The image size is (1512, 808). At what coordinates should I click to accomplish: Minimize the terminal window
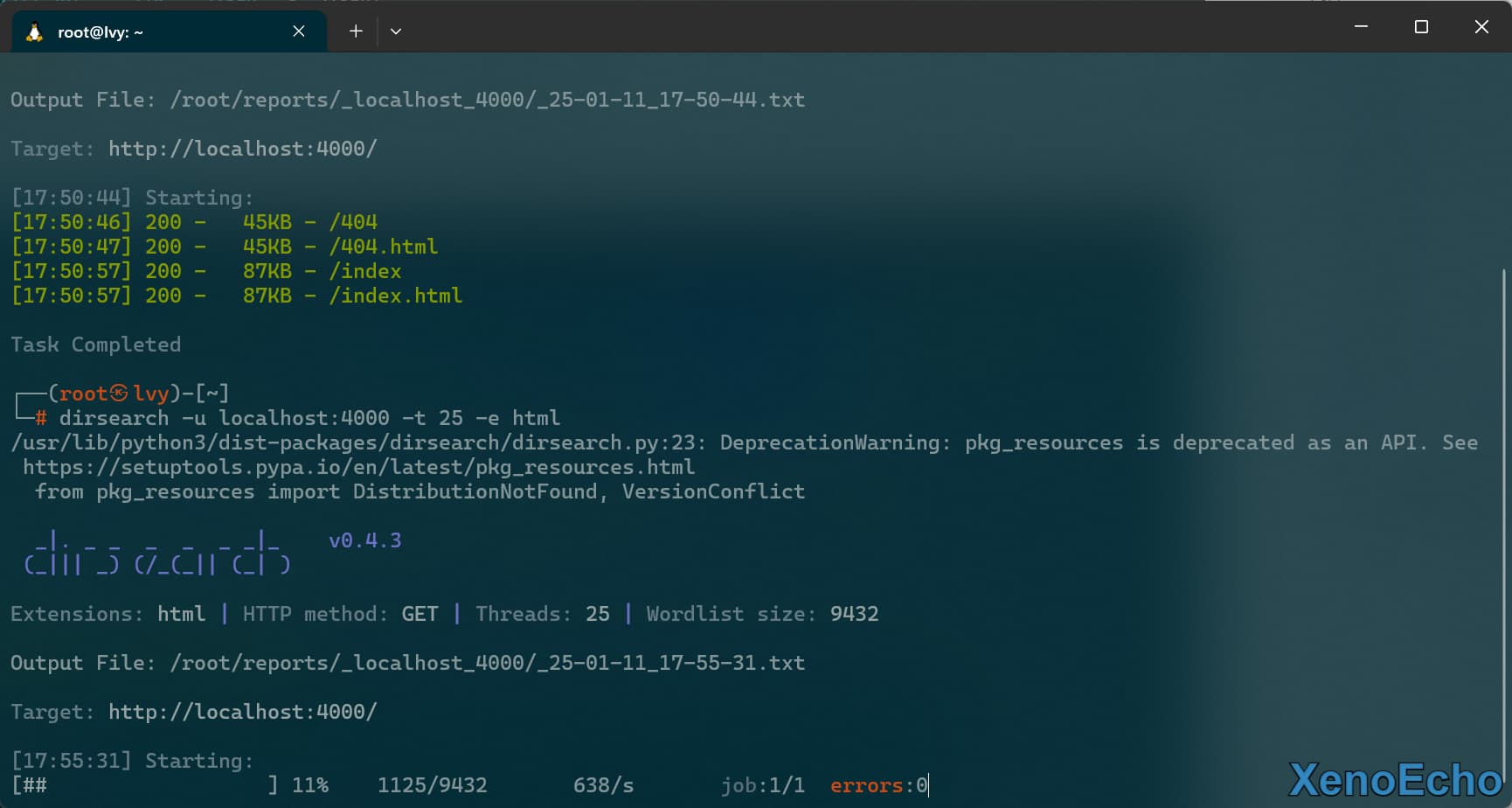(1361, 27)
